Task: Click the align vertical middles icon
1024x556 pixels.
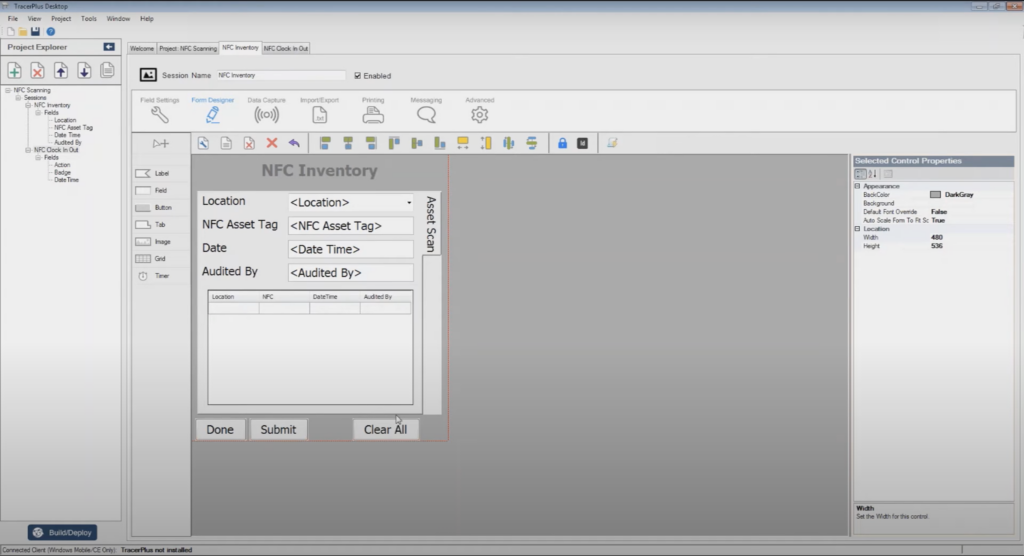Action: coord(417,143)
